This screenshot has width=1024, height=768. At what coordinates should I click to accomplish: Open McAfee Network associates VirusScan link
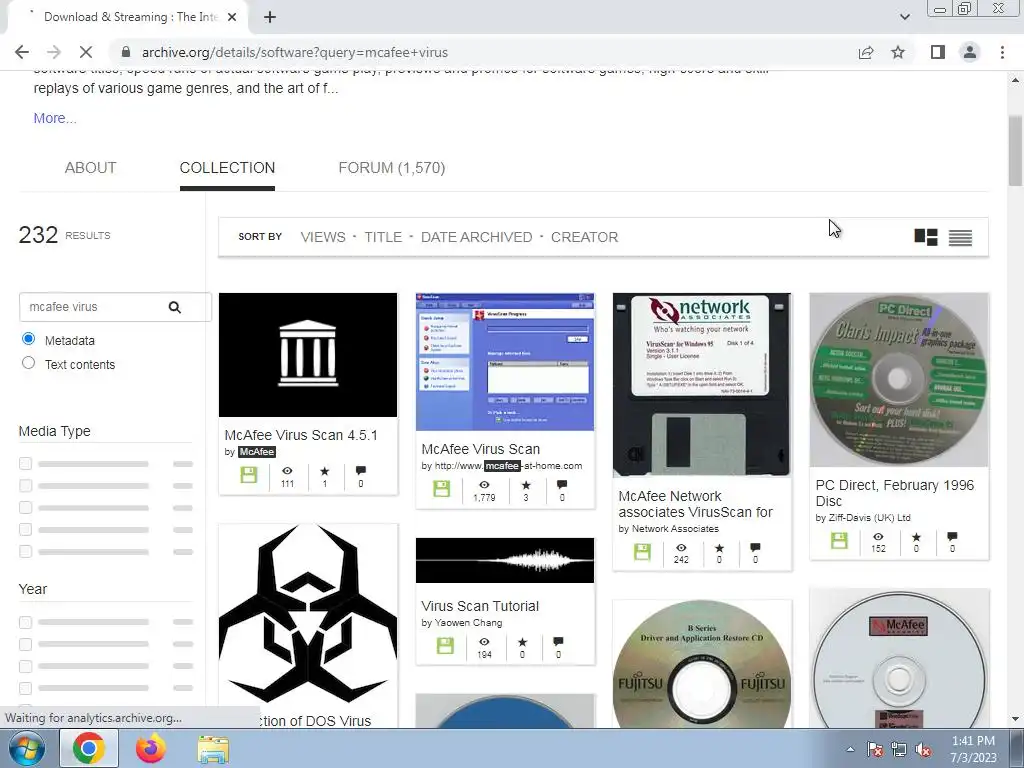[696, 504]
